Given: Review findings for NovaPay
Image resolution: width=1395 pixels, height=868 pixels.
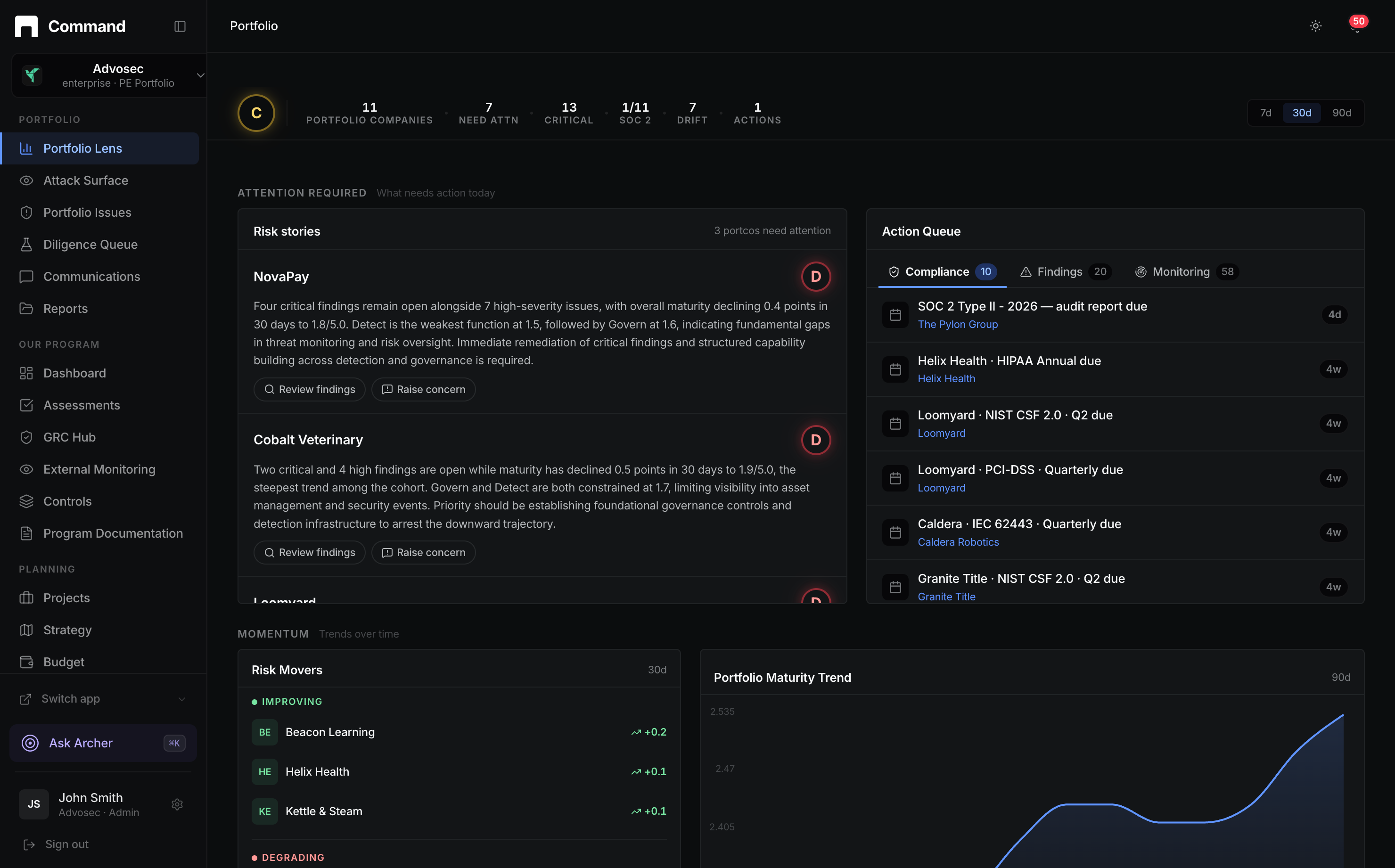Looking at the screenshot, I should coord(310,390).
